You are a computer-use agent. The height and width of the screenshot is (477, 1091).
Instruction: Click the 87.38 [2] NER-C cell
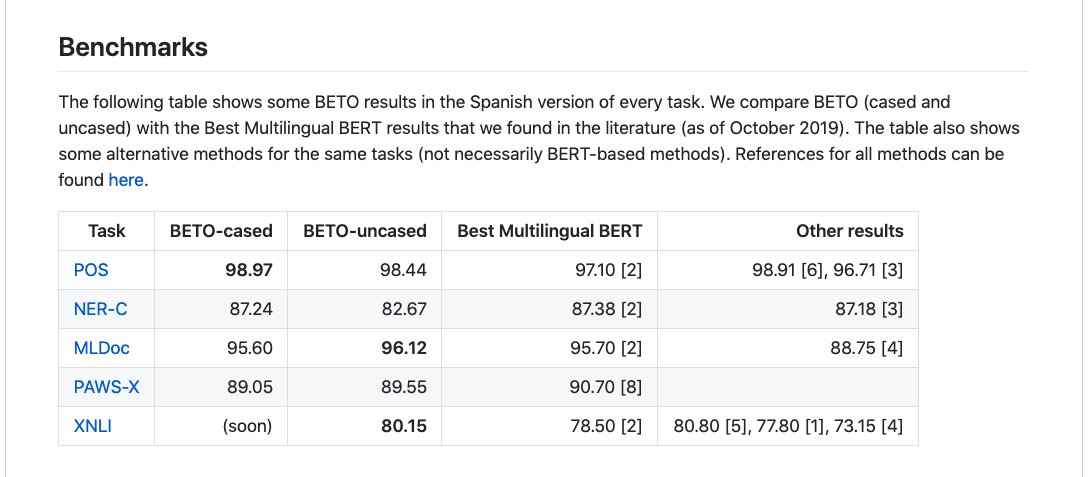tap(550, 309)
